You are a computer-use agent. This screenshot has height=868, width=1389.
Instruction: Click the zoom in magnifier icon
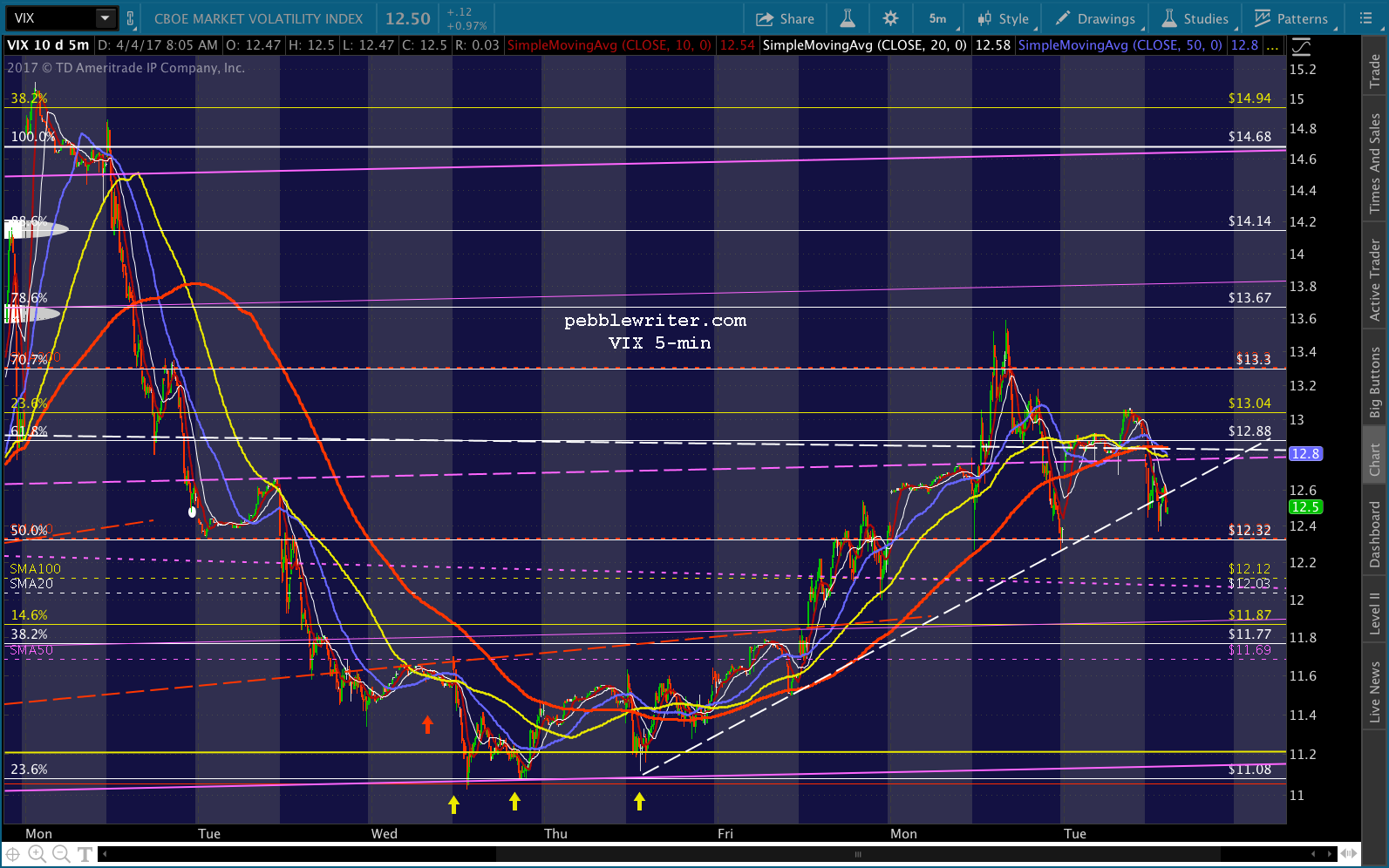pos(37,854)
